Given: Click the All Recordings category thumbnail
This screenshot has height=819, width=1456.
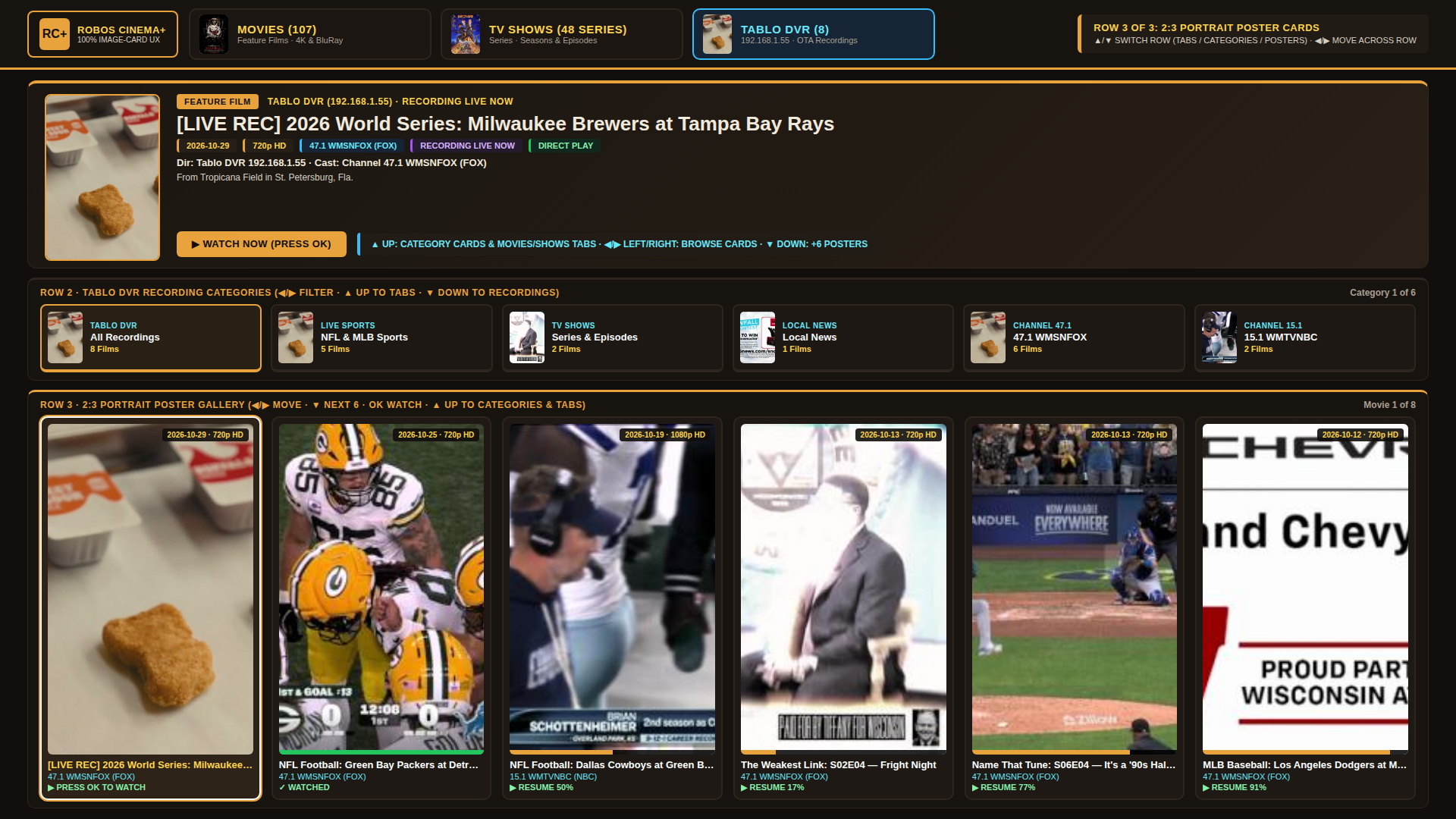Looking at the screenshot, I should [x=65, y=337].
